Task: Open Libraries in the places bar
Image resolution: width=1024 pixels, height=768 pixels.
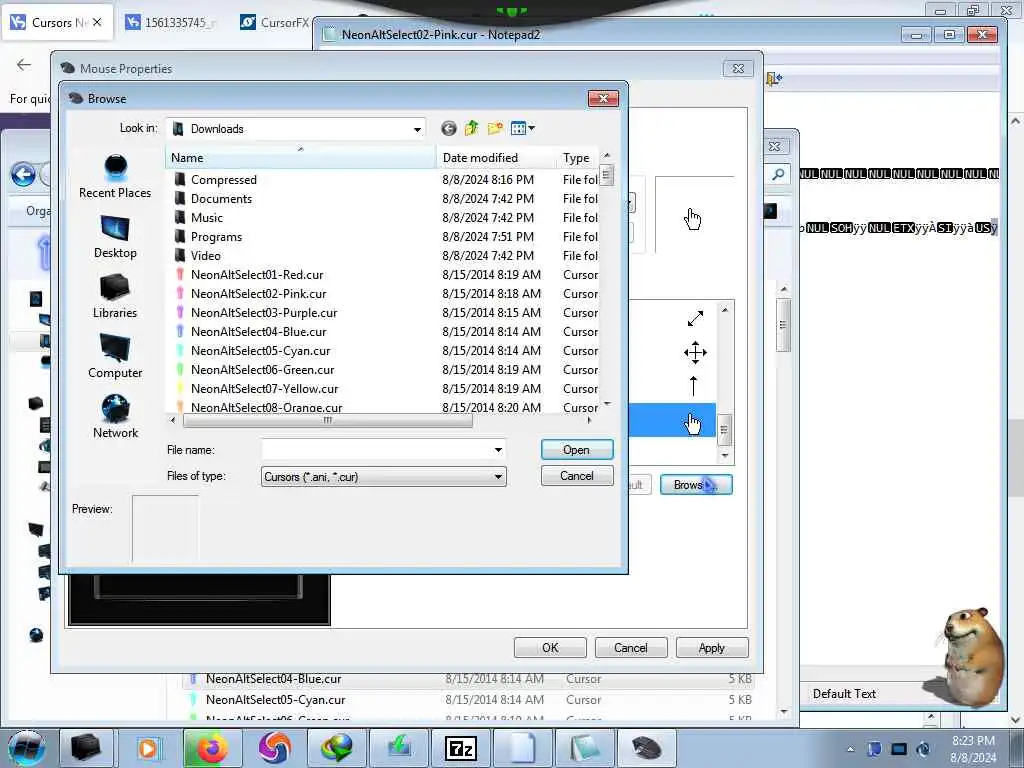Action: (115, 297)
